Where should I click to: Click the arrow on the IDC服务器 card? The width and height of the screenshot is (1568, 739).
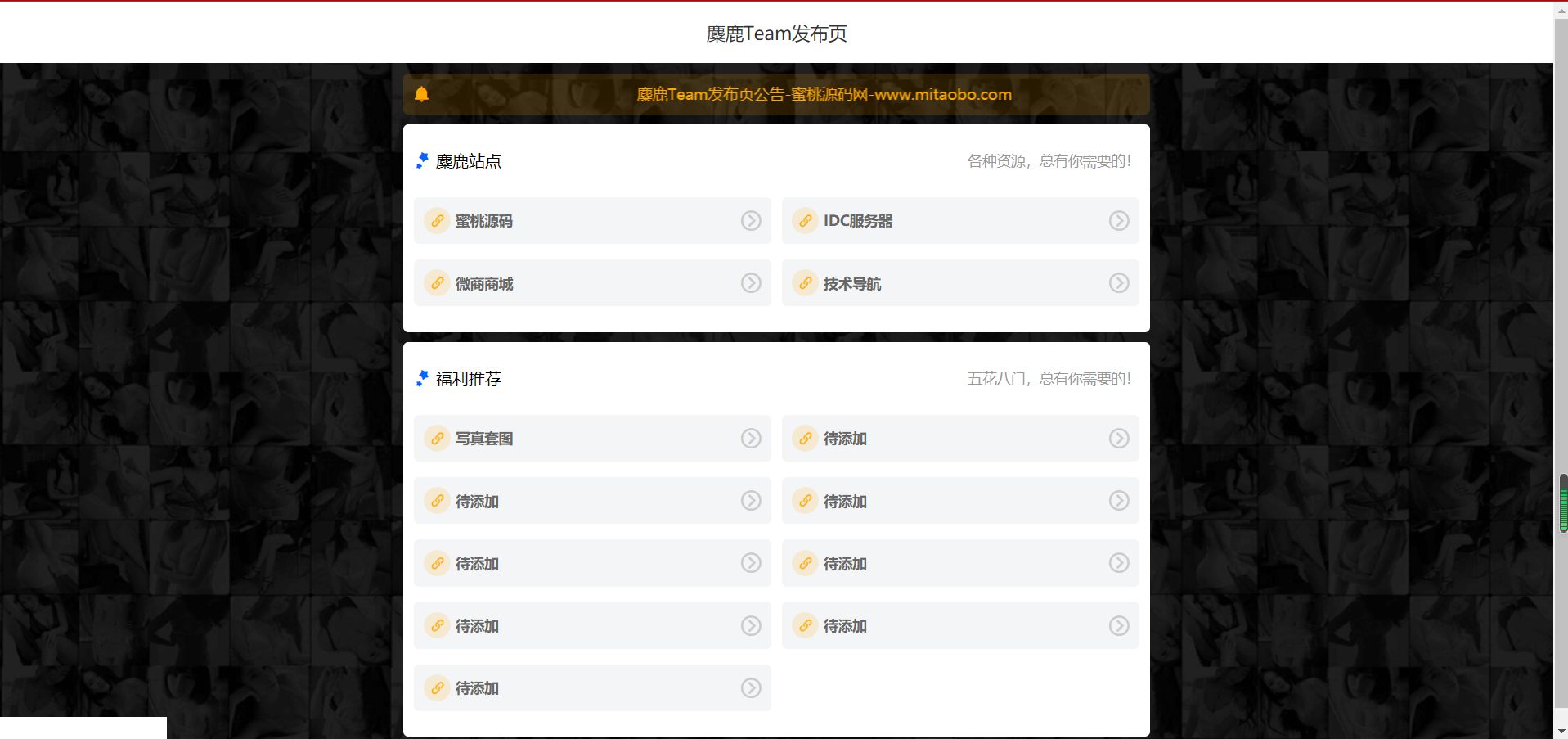pyautogui.click(x=1118, y=220)
